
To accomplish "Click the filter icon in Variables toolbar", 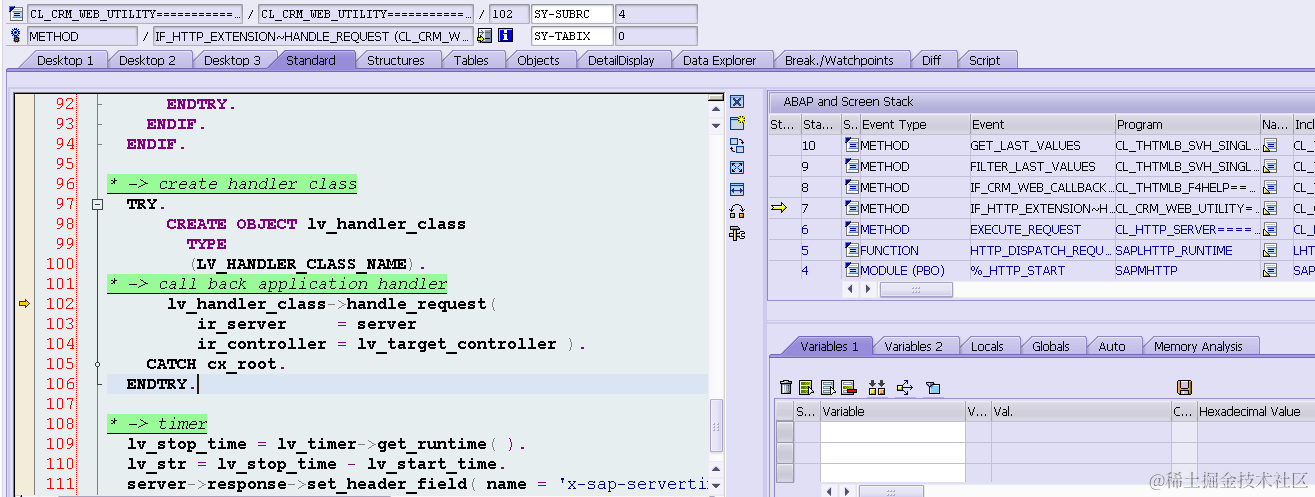I will coord(933,387).
